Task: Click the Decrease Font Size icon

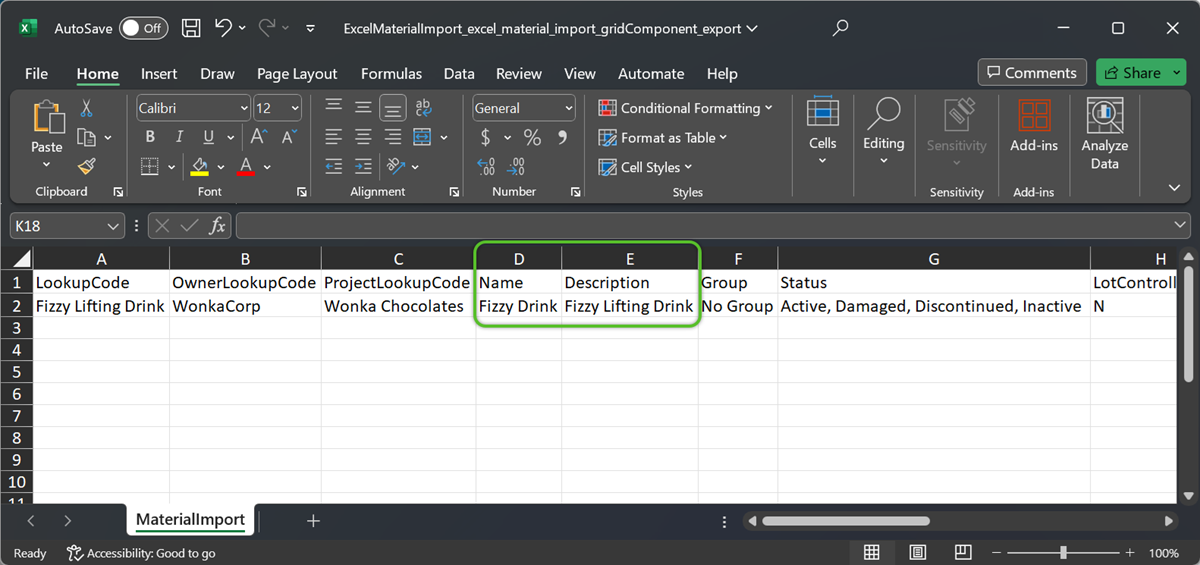Action: click(x=288, y=137)
